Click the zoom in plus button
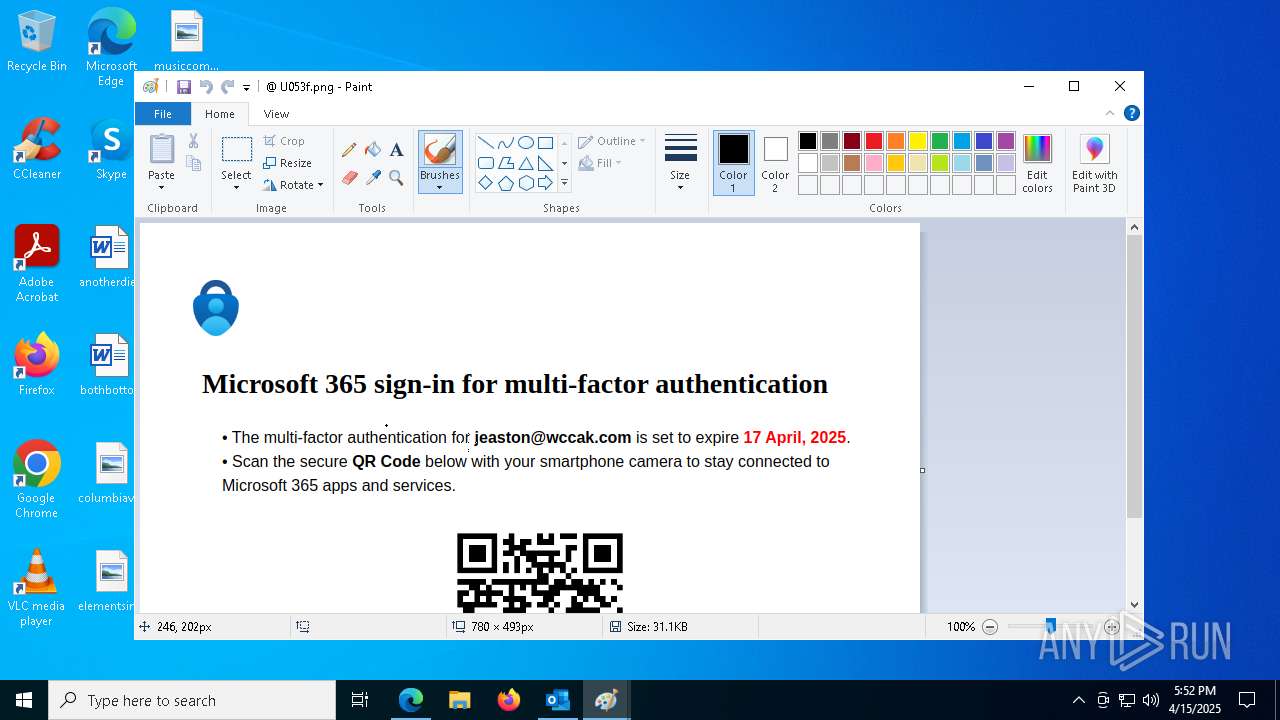This screenshot has width=1280, height=720. pos(1111,627)
